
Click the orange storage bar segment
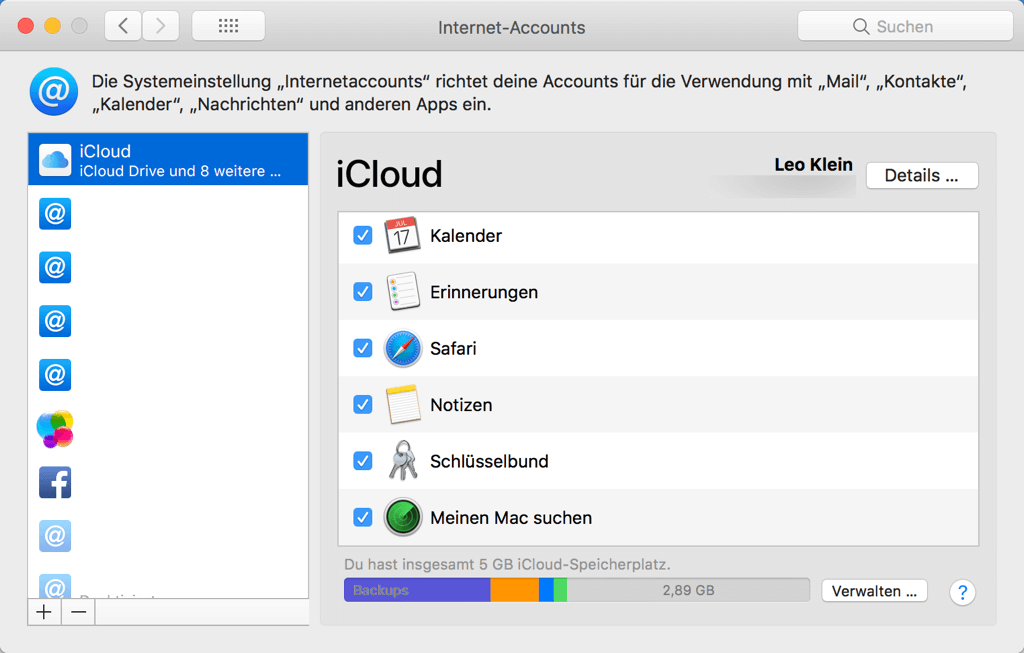tap(515, 590)
